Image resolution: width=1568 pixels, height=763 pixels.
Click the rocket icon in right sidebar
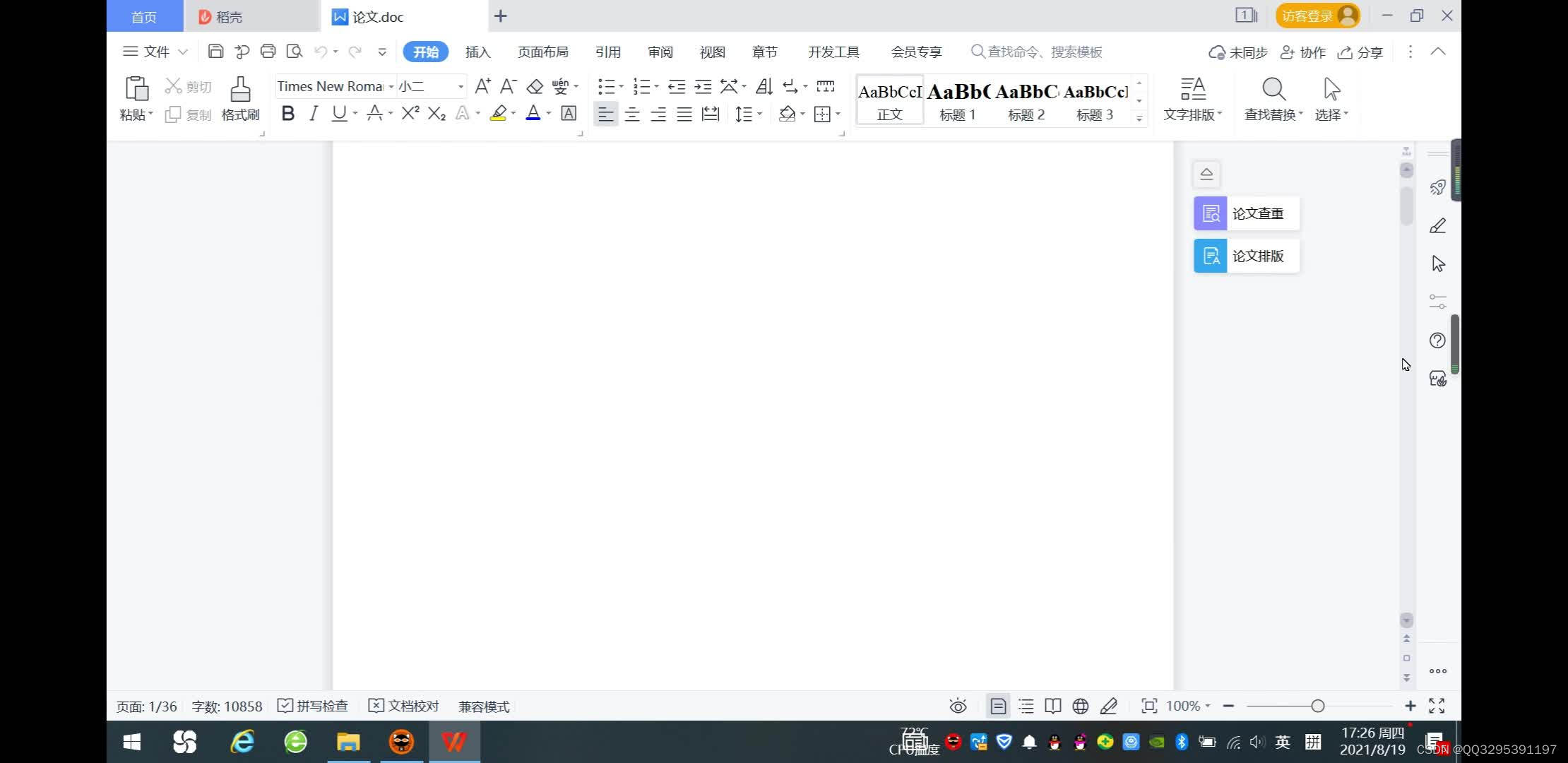click(x=1437, y=187)
